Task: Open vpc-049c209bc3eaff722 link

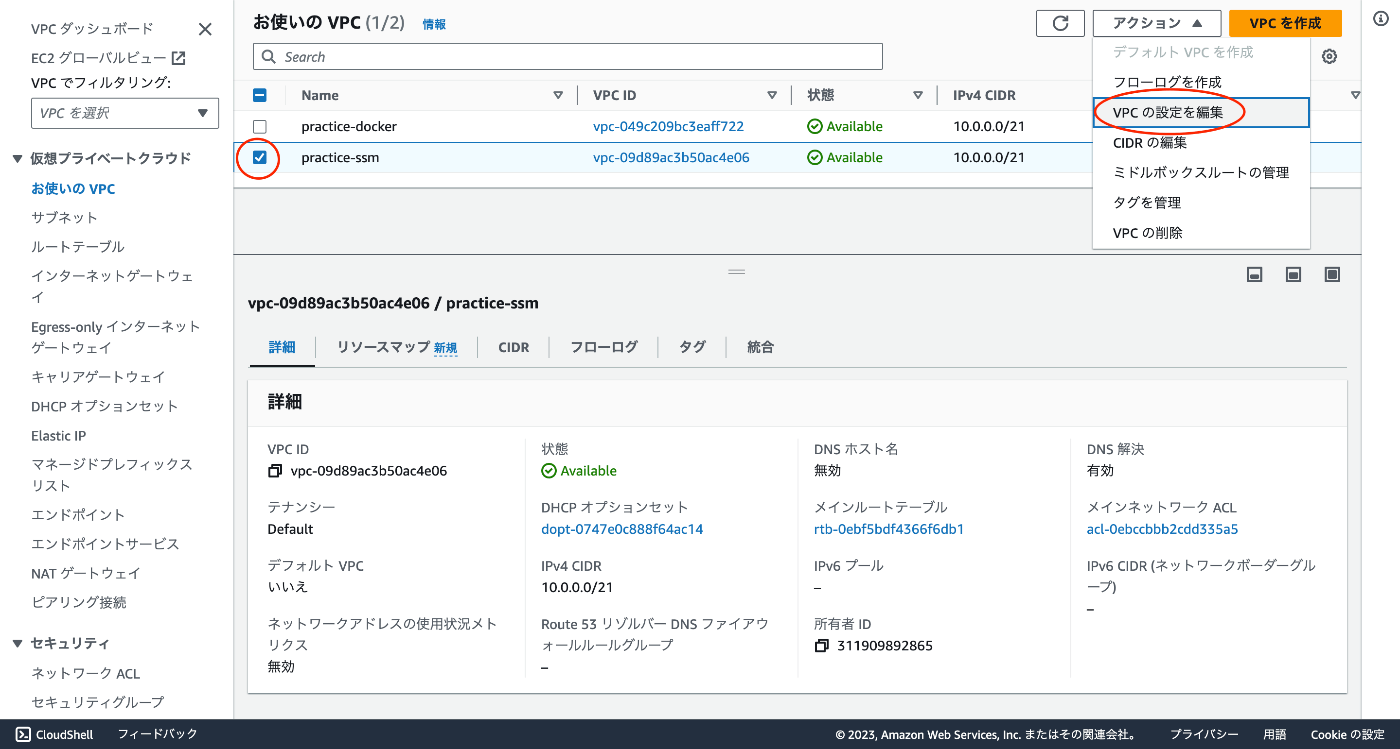Action: click(668, 127)
